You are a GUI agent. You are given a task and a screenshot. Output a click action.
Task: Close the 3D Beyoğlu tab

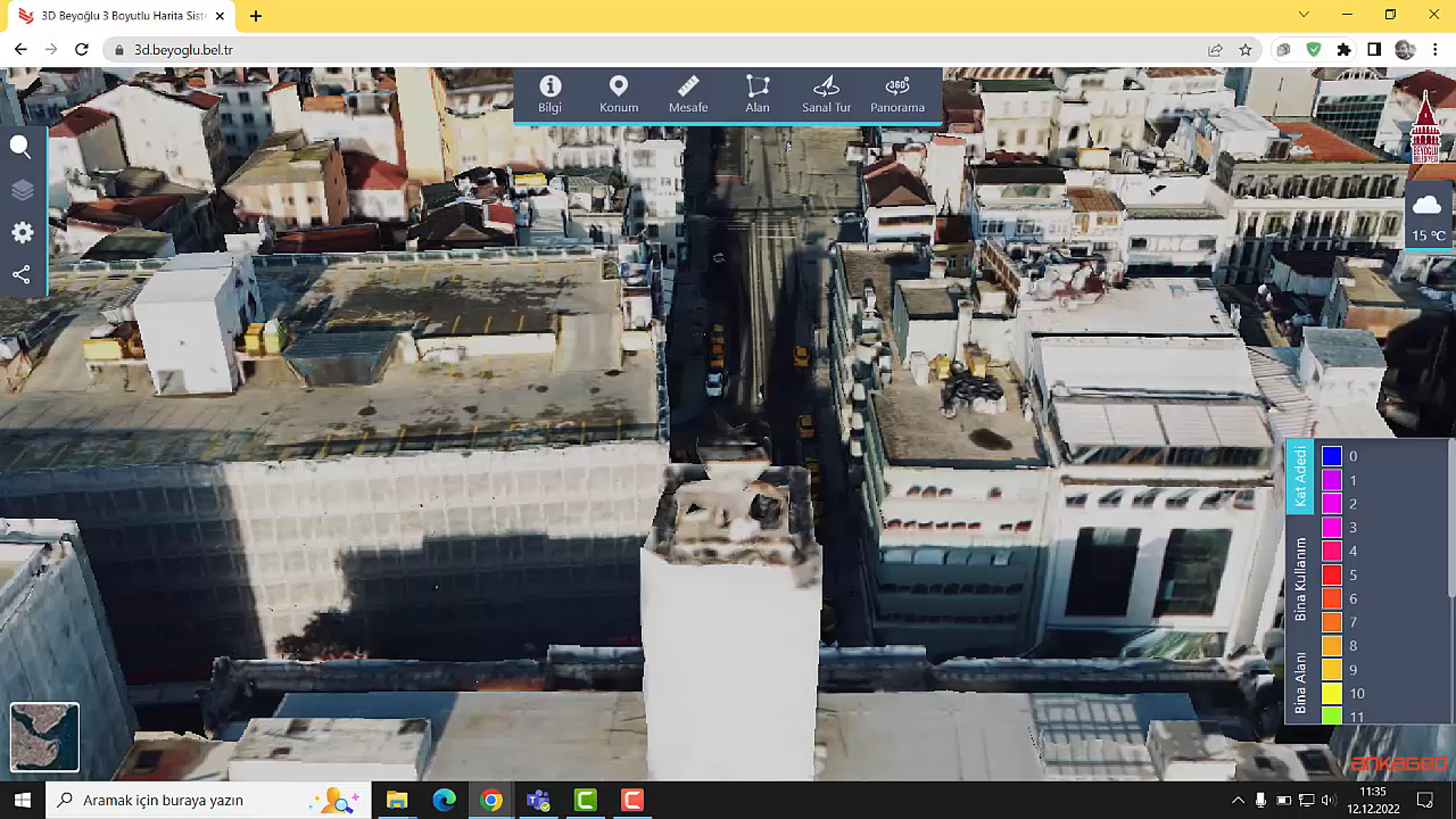tap(219, 16)
